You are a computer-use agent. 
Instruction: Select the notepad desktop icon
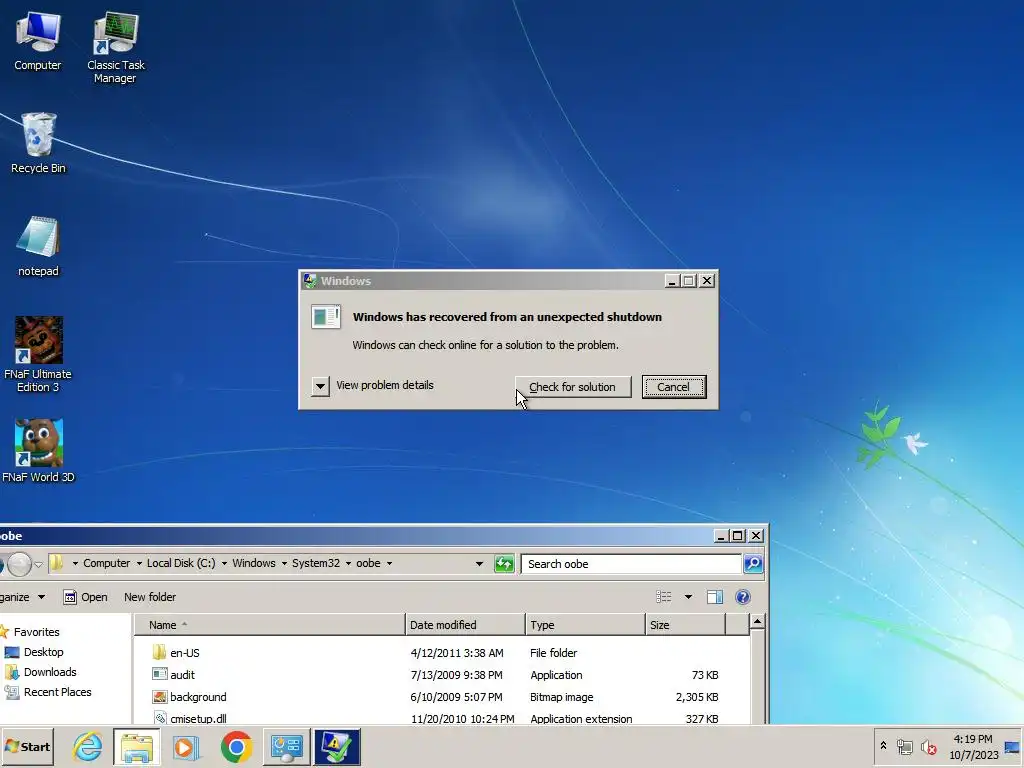pos(38,246)
